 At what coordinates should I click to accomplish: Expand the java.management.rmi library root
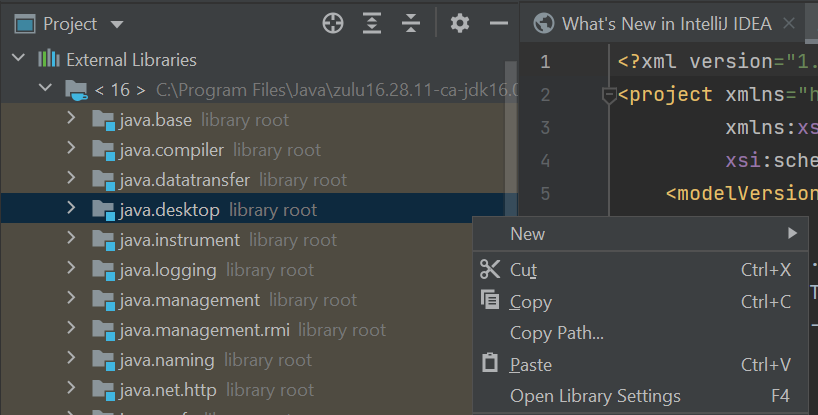[71, 328]
